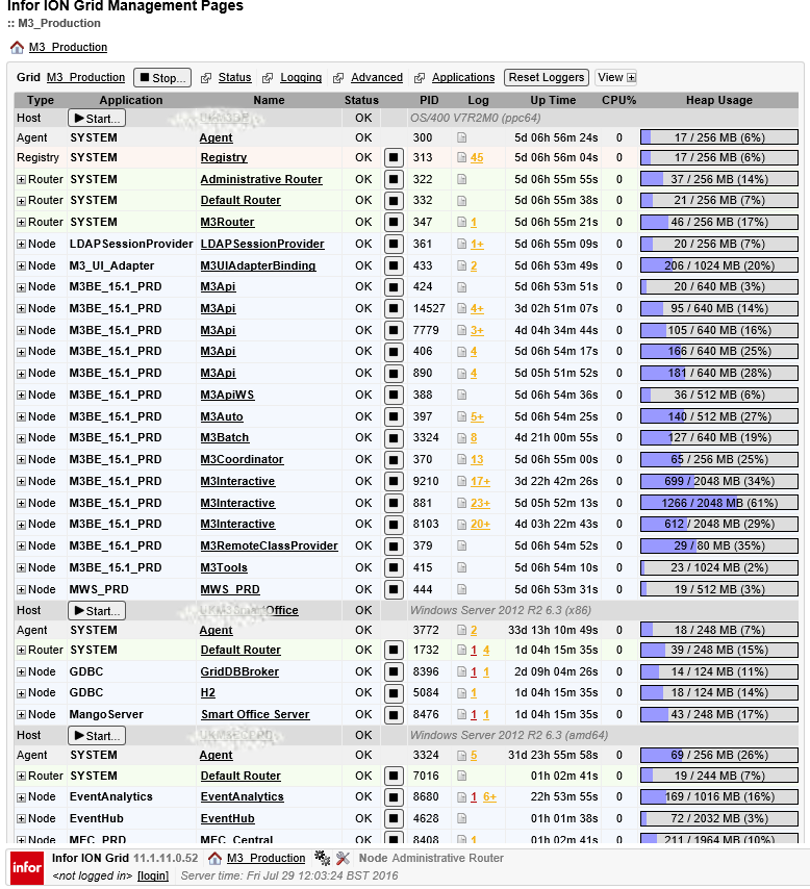The height and width of the screenshot is (889, 810).
Task: Open log document icon for Registry row
Action: pyautogui.click(x=462, y=158)
